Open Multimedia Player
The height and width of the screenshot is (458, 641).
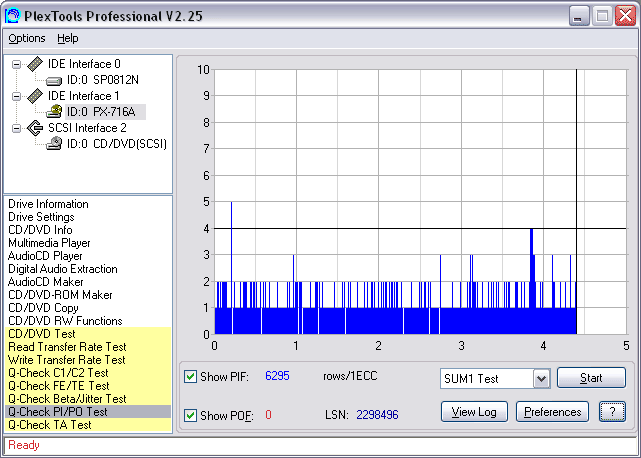49,243
